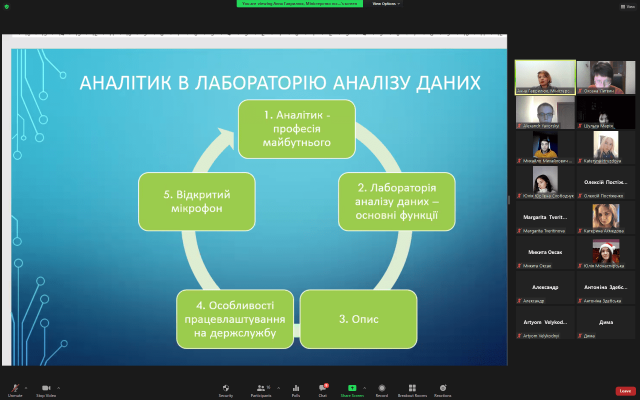Open the Chat panel

click(323, 387)
